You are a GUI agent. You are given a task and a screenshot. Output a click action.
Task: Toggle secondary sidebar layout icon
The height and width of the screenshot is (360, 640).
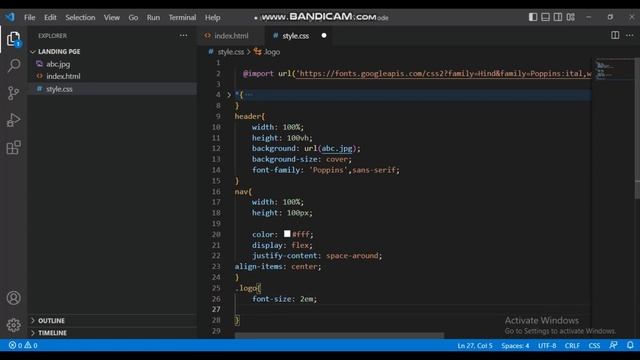(558, 17)
